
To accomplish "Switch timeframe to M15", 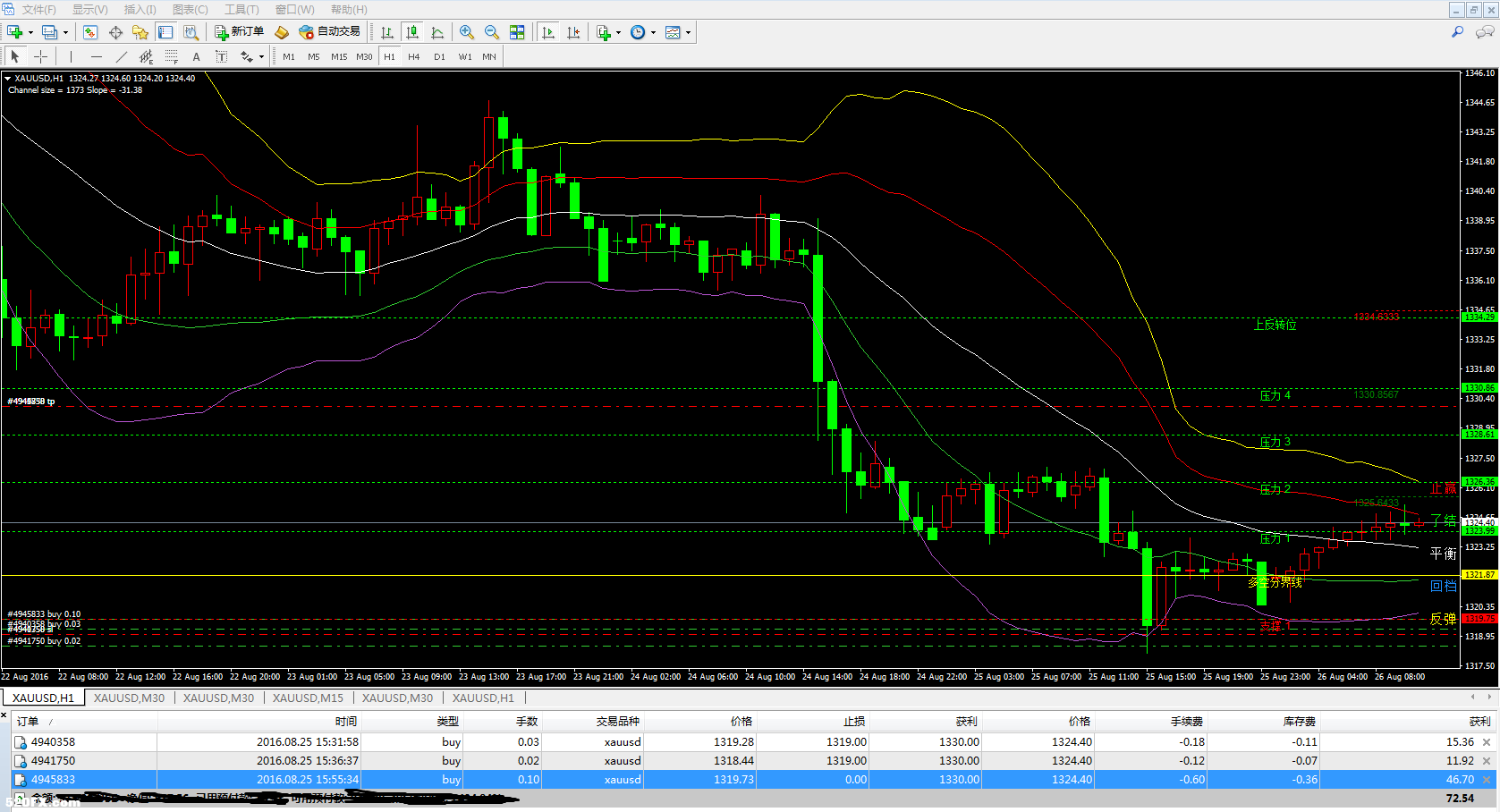I will [339, 56].
